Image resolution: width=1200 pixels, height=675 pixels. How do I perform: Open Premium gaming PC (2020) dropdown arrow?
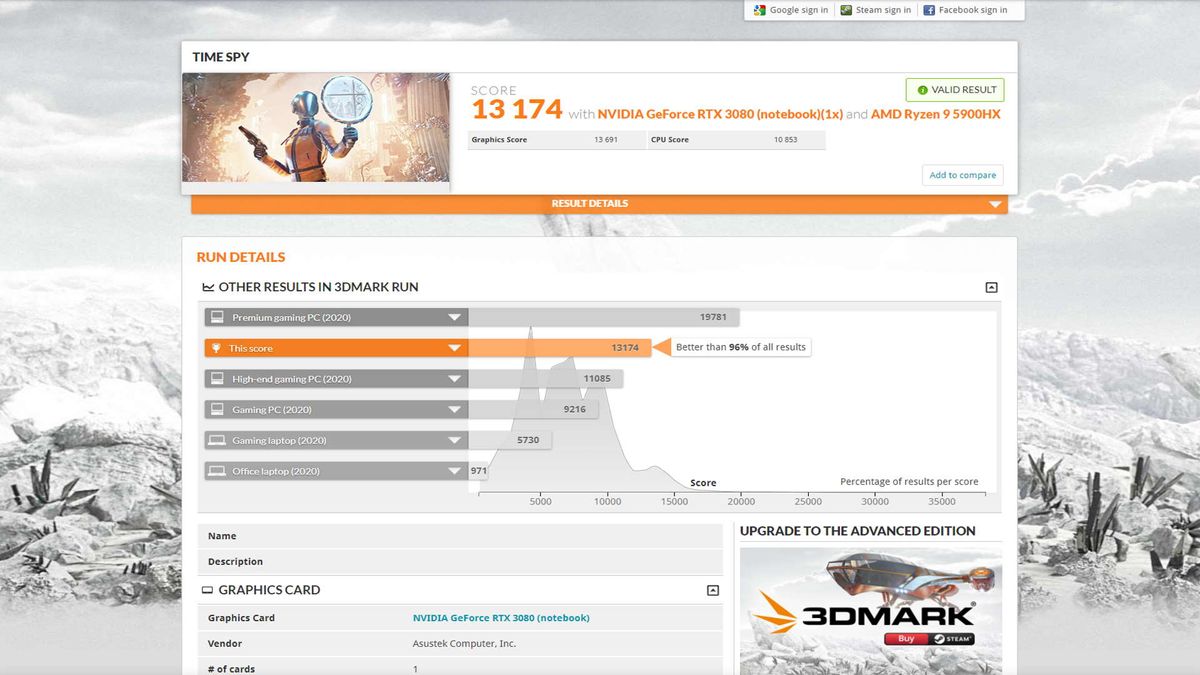click(x=455, y=317)
